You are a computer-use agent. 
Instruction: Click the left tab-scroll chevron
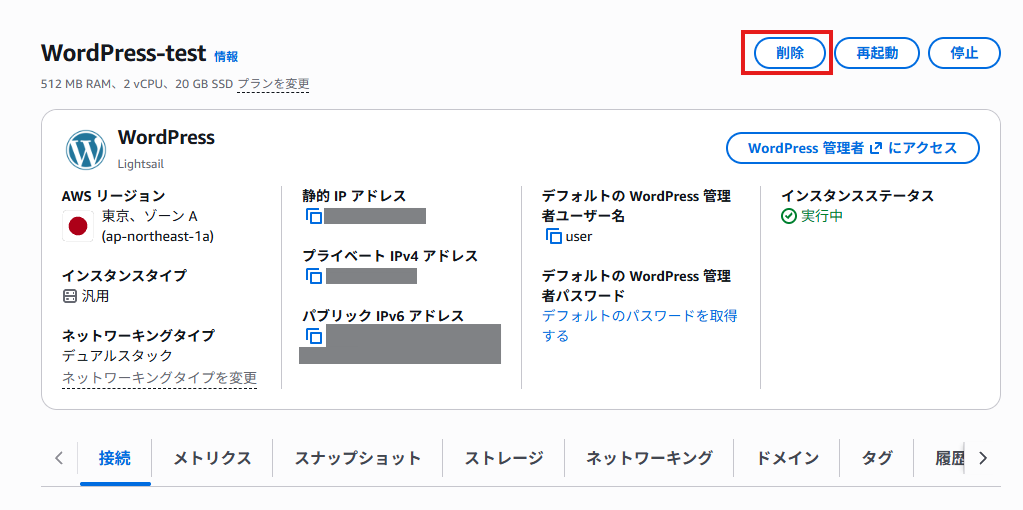point(59,458)
